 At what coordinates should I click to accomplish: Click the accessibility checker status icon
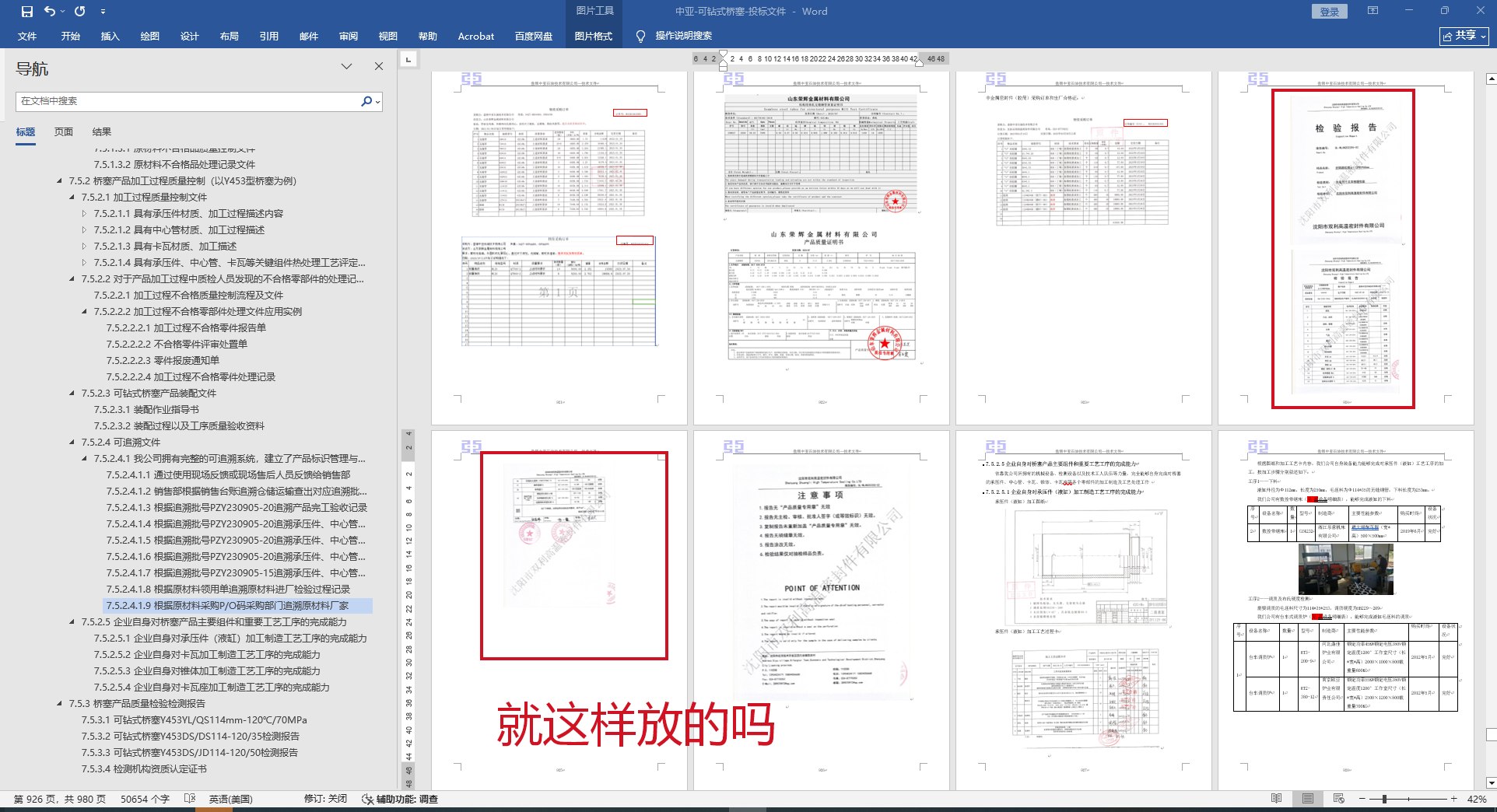368,799
